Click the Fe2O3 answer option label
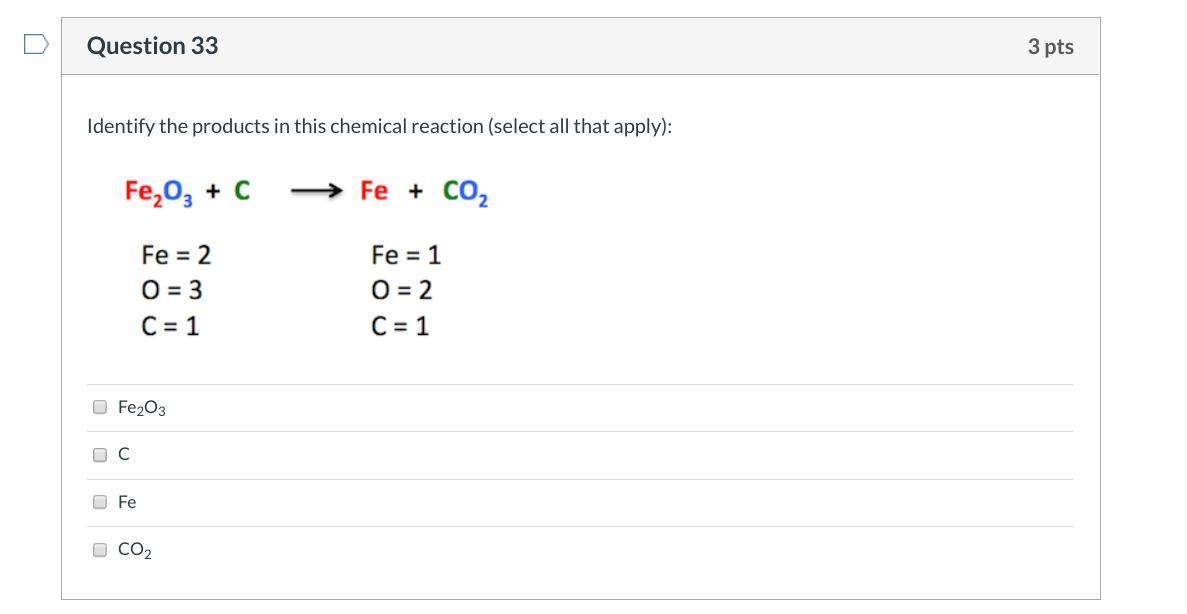1187x614 pixels. [x=142, y=408]
